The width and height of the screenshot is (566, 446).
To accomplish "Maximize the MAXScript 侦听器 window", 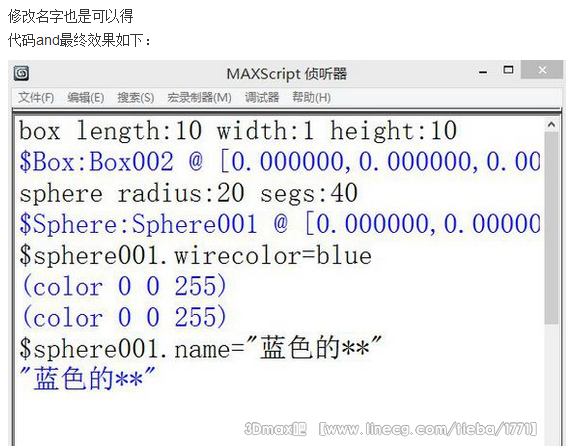I will point(508,70).
